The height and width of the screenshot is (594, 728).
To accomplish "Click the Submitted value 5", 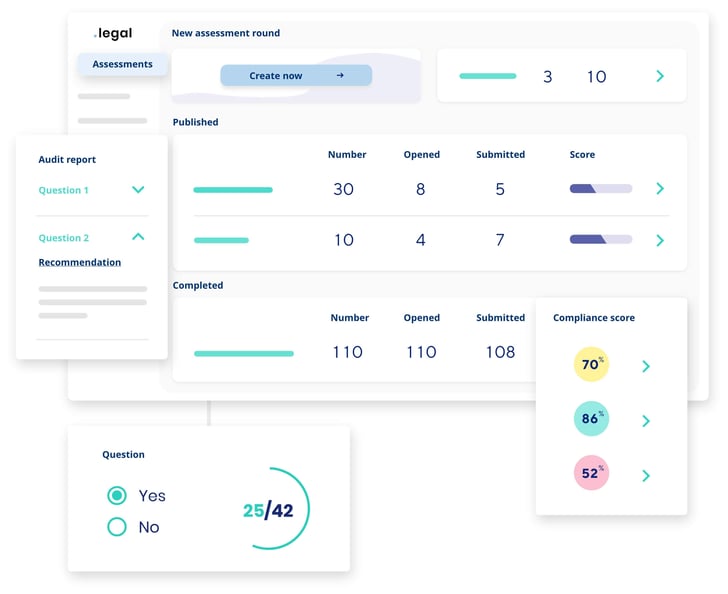I will pos(500,189).
